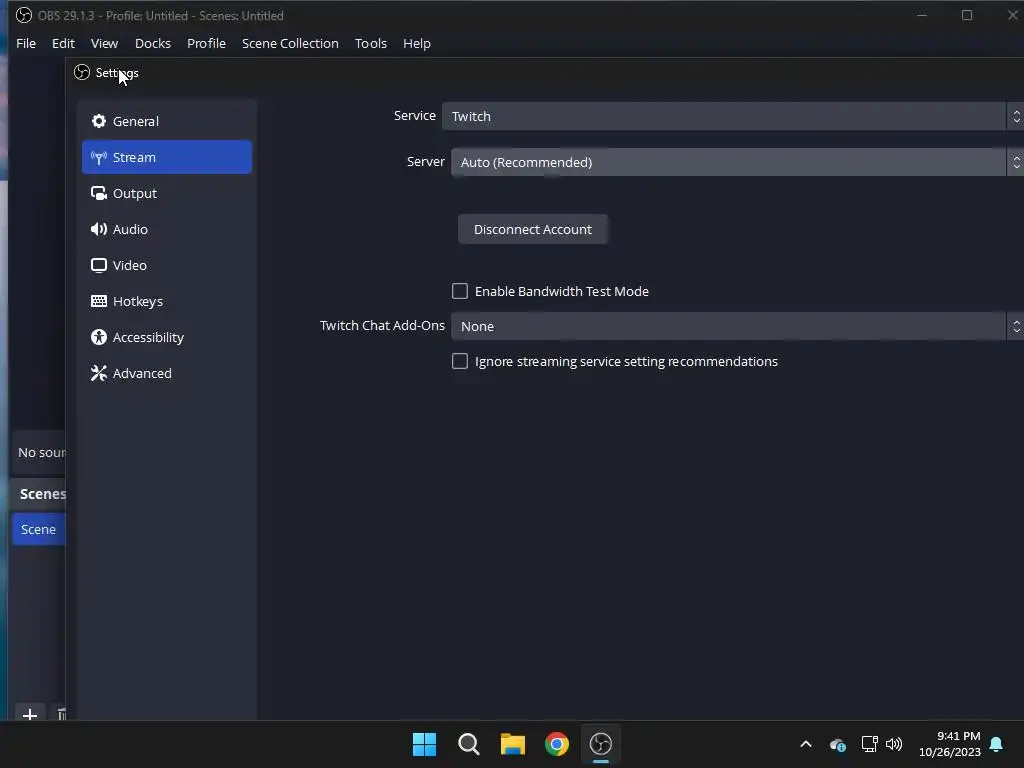Launch Google Chrome from taskbar
1024x768 pixels.
tap(556, 744)
